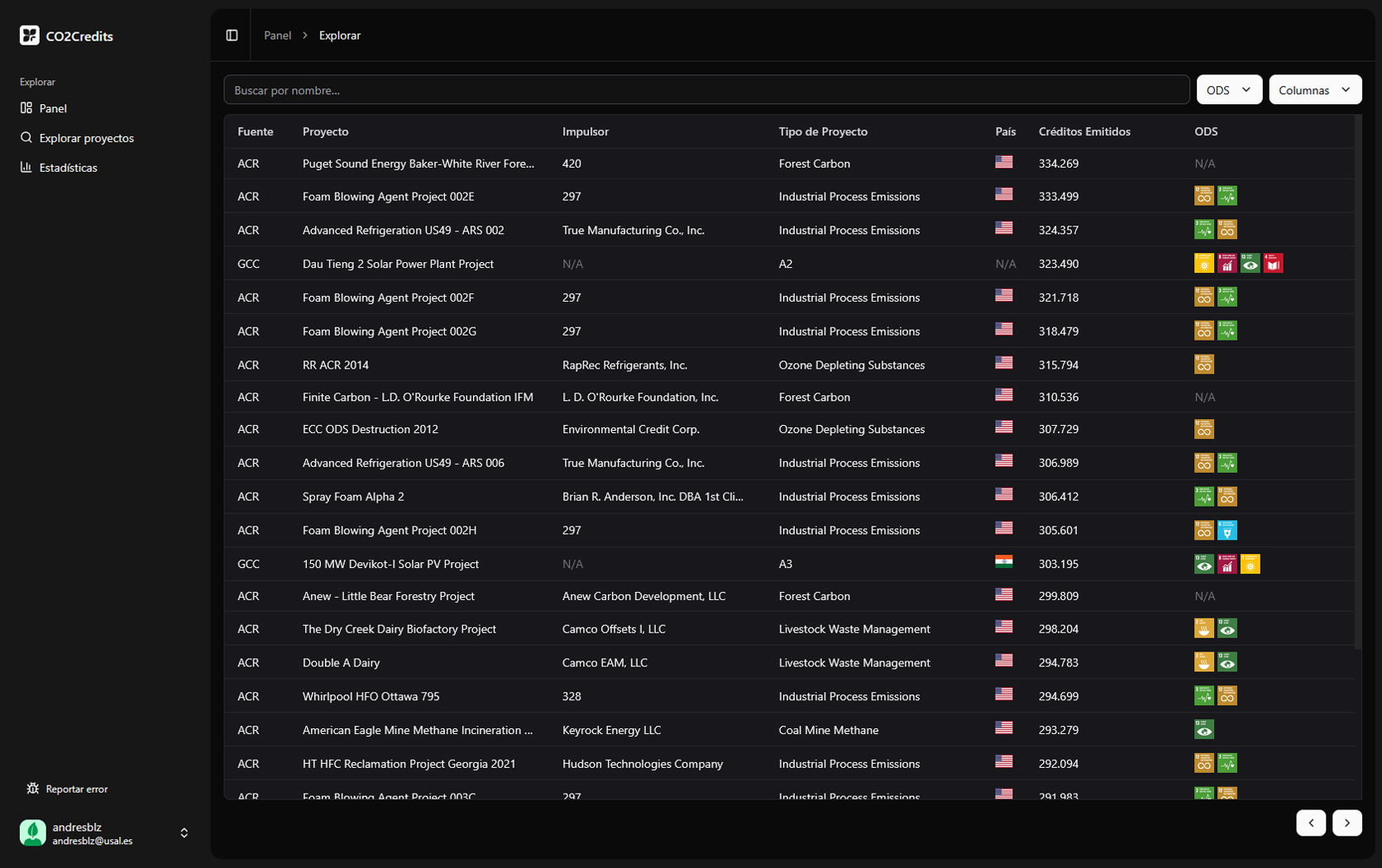The image size is (1382, 868).
Task: Click the CO2Credits logo icon
Action: [x=30, y=36]
